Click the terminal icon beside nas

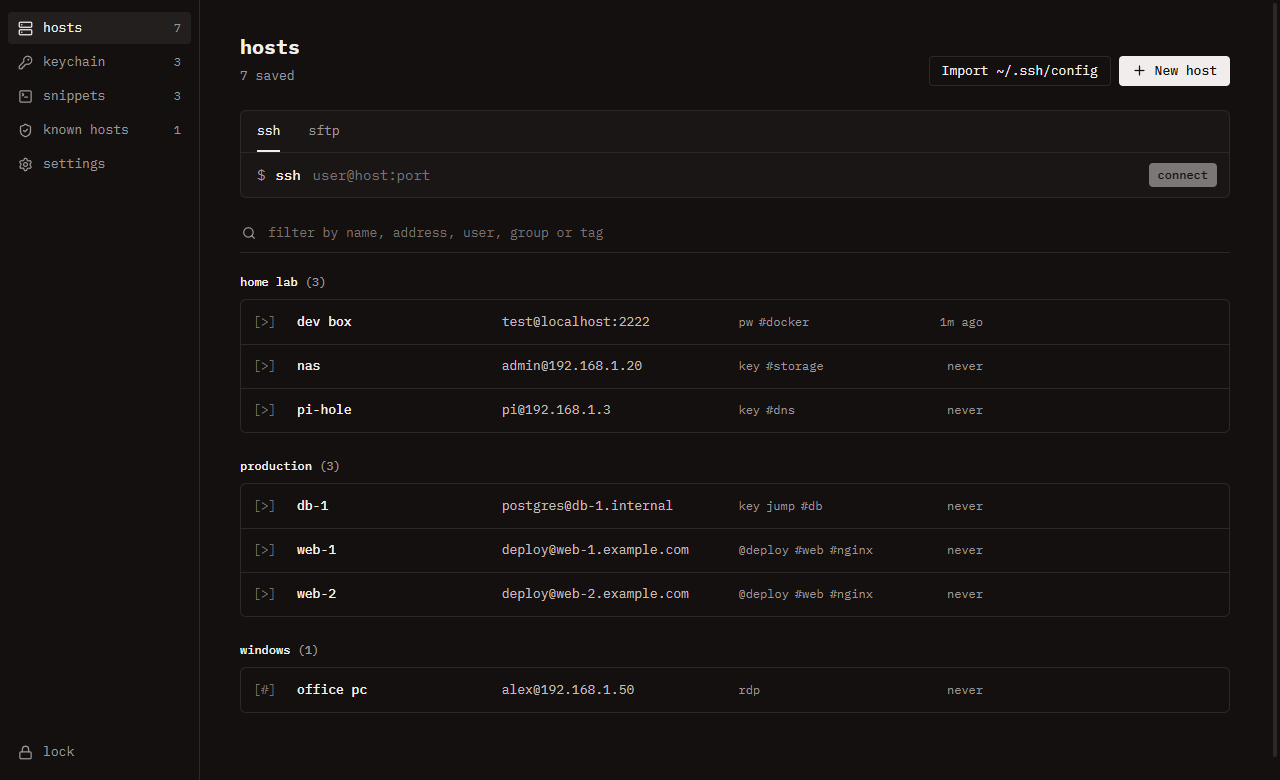click(264, 366)
